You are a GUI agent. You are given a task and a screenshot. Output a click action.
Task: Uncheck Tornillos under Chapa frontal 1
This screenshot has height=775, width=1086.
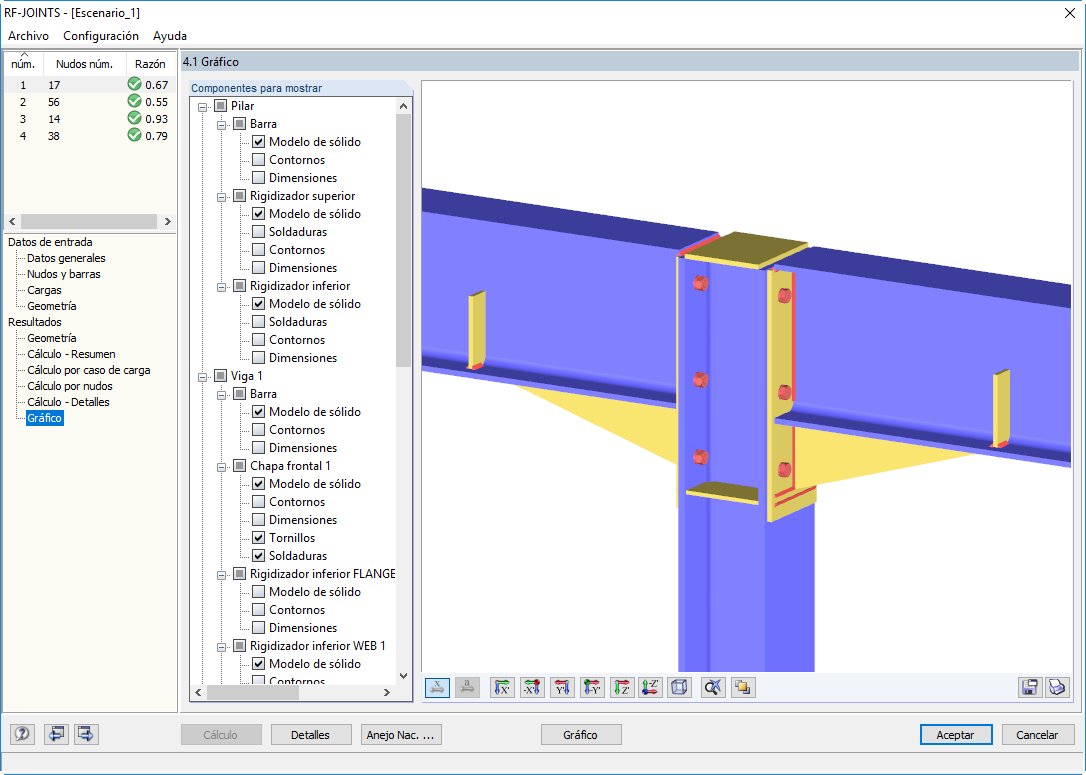[258, 537]
